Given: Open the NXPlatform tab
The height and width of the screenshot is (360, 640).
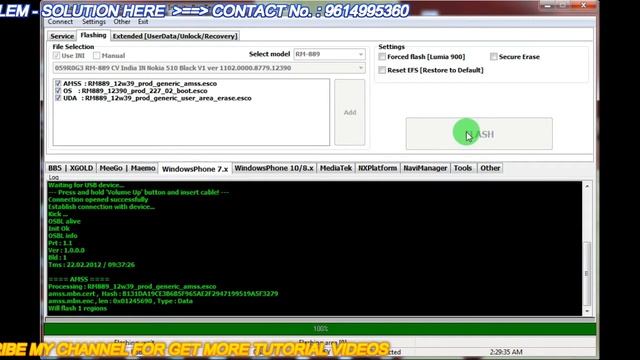Looking at the screenshot, I should 378,168.
